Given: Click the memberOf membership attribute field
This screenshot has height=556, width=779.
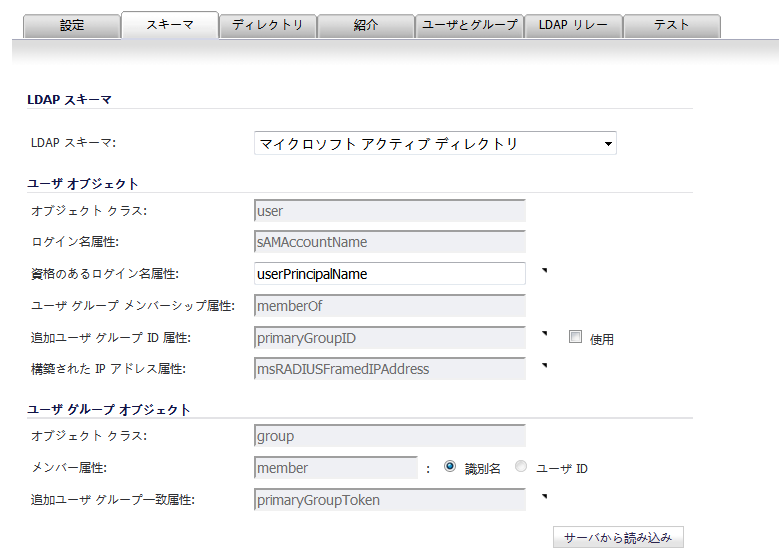Looking at the screenshot, I should pos(390,306).
